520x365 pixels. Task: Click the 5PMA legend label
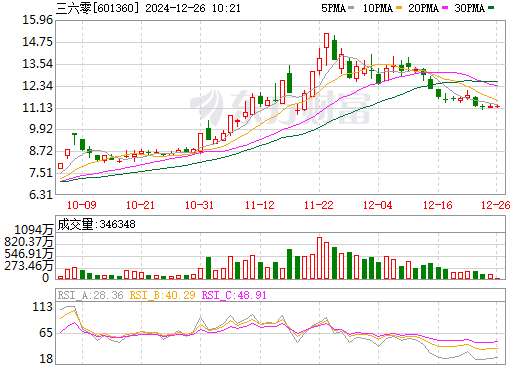(333, 8)
